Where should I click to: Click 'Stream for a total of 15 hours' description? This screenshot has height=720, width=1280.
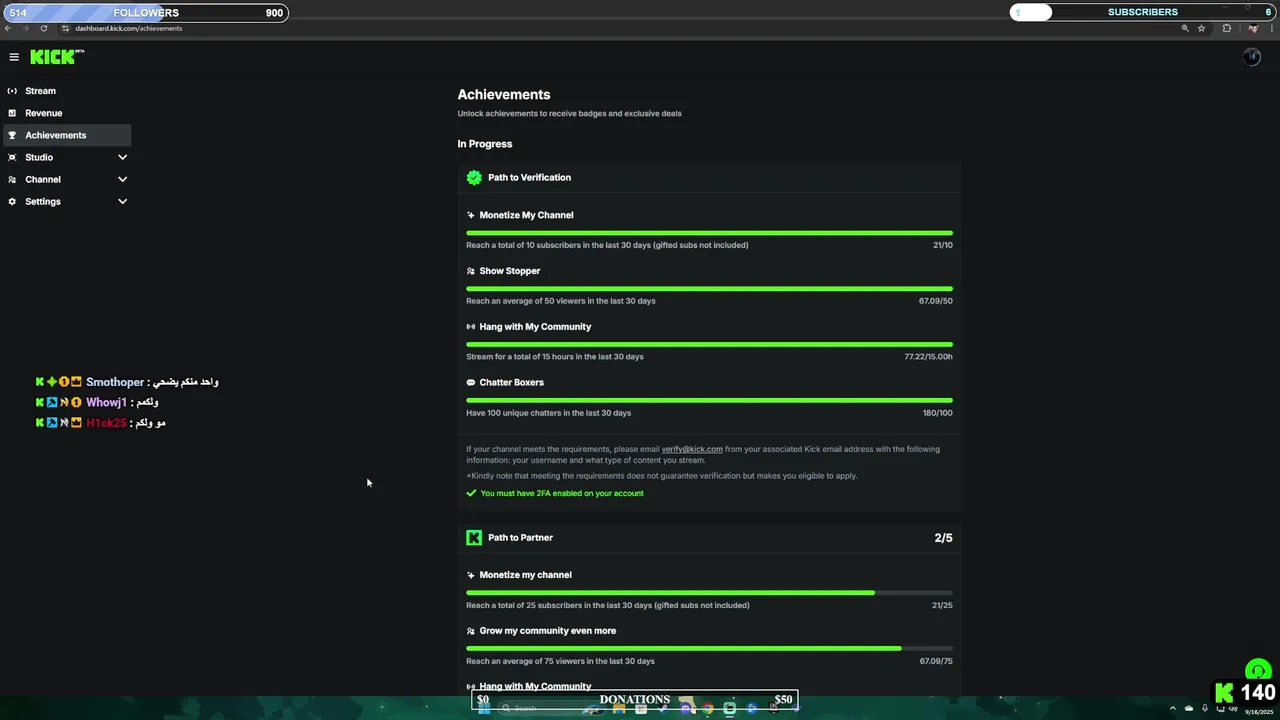coord(555,357)
